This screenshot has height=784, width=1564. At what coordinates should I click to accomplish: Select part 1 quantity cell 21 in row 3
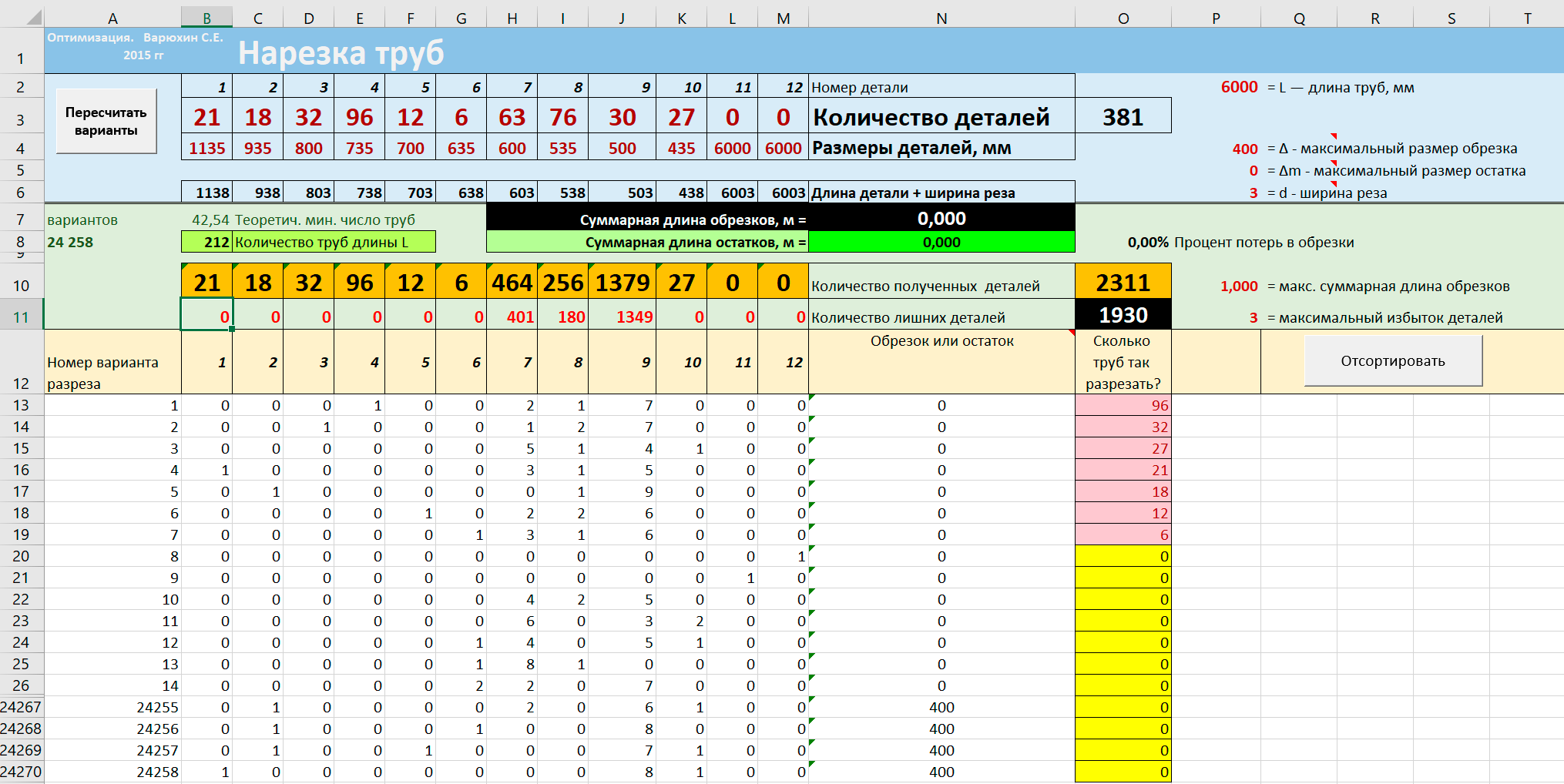[x=206, y=116]
